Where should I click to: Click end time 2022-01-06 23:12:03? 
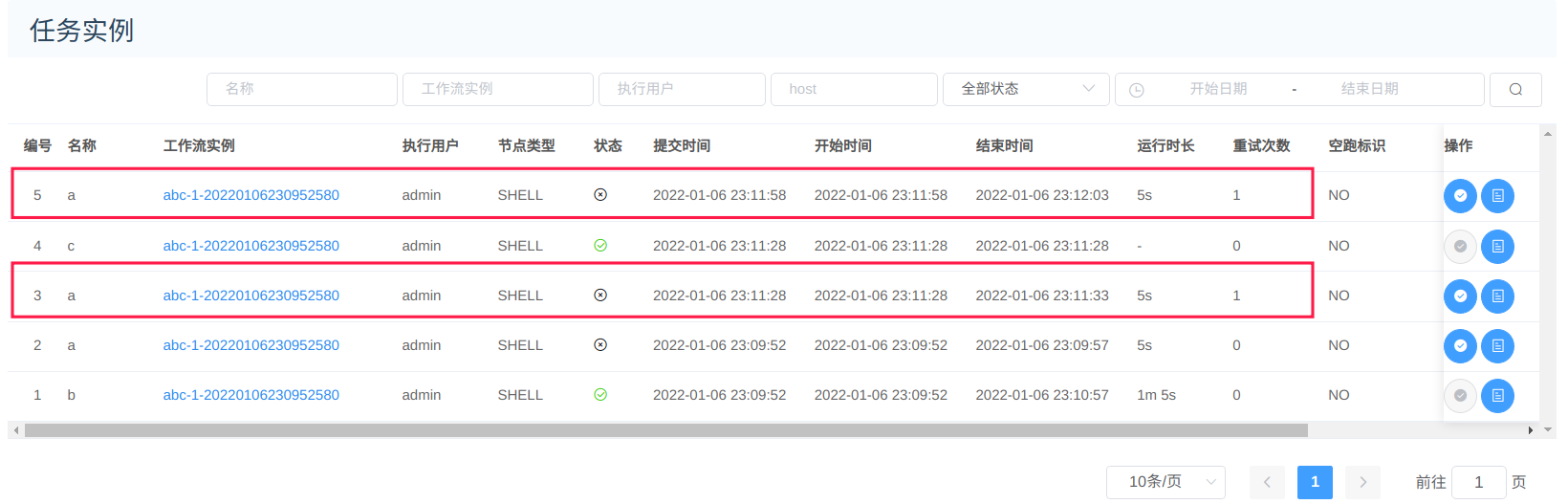[1042, 195]
